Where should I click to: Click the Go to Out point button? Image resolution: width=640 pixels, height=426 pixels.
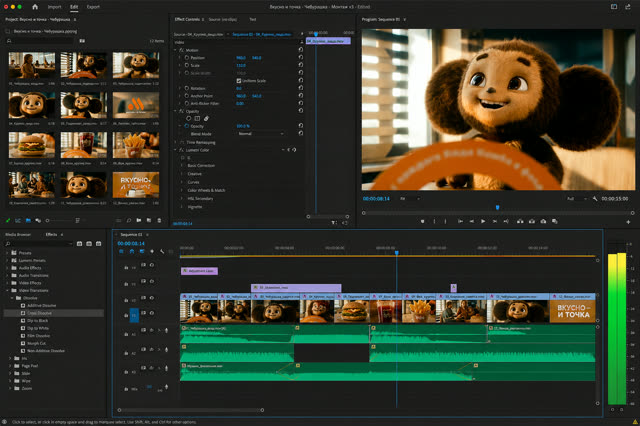coord(506,221)
